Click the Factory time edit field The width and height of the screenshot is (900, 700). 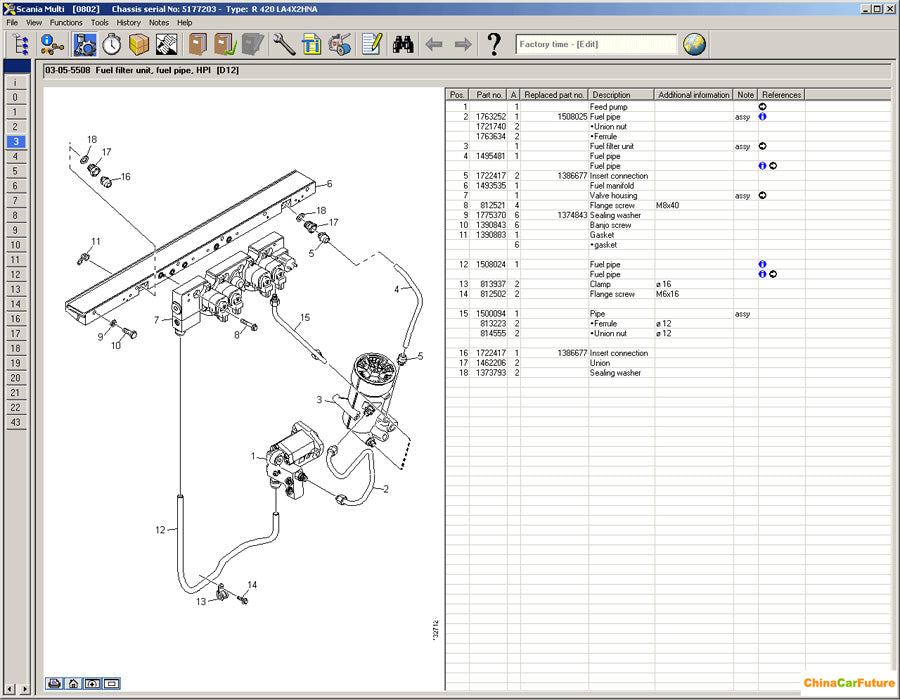click(x=596, y=45)
